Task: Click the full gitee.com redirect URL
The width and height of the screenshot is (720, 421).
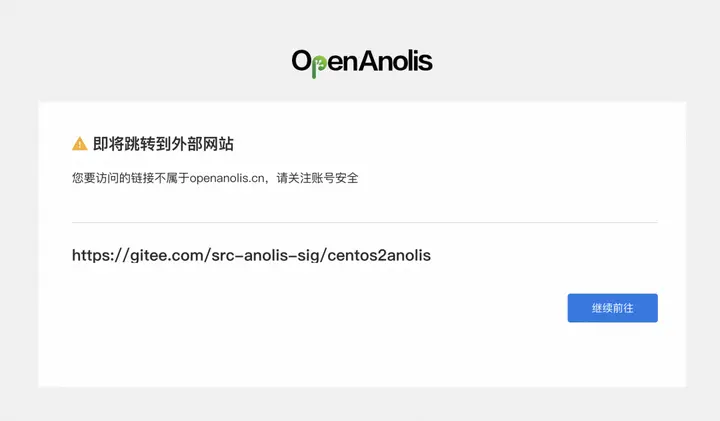Action: pyautogui.click(x=251, y=255)
